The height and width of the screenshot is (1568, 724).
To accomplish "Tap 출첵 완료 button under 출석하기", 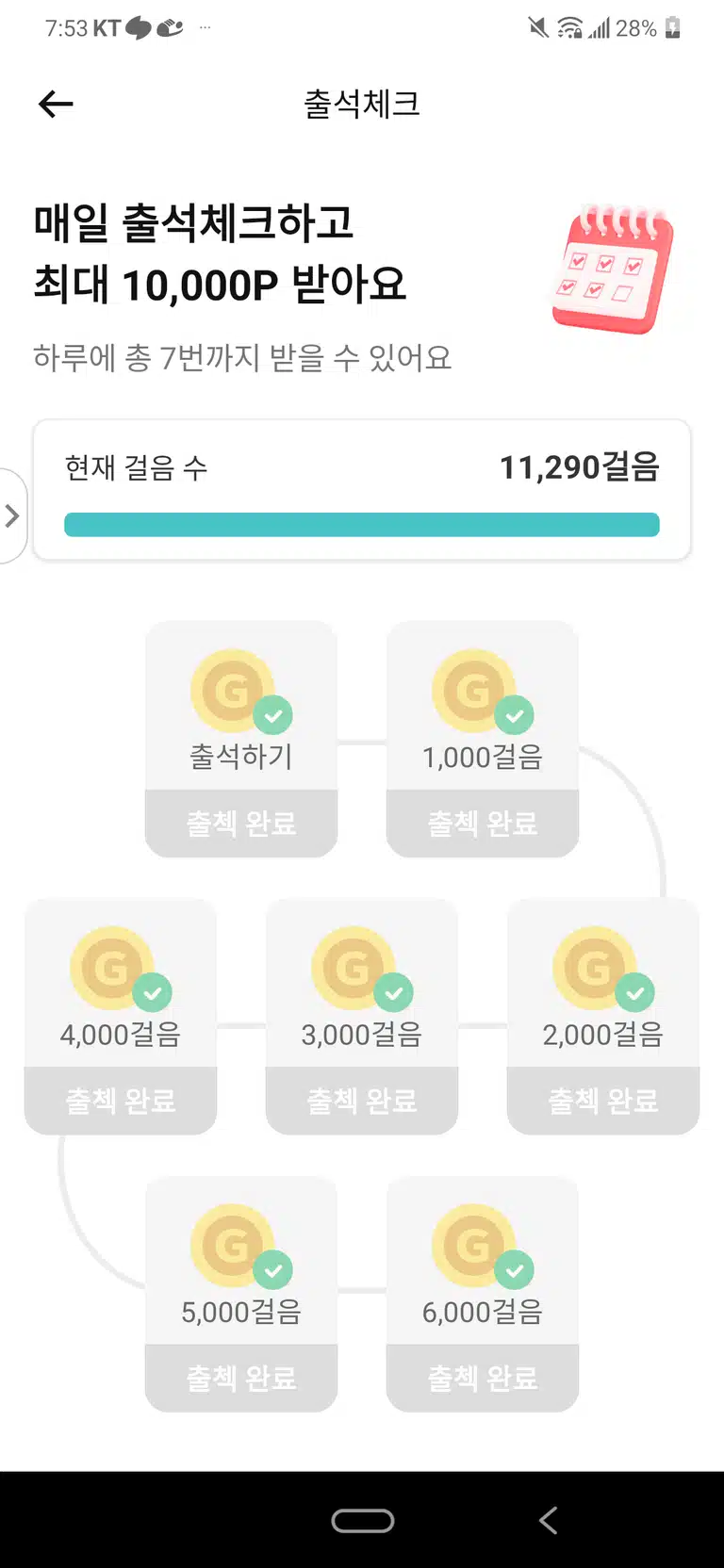I will [241, 824].
